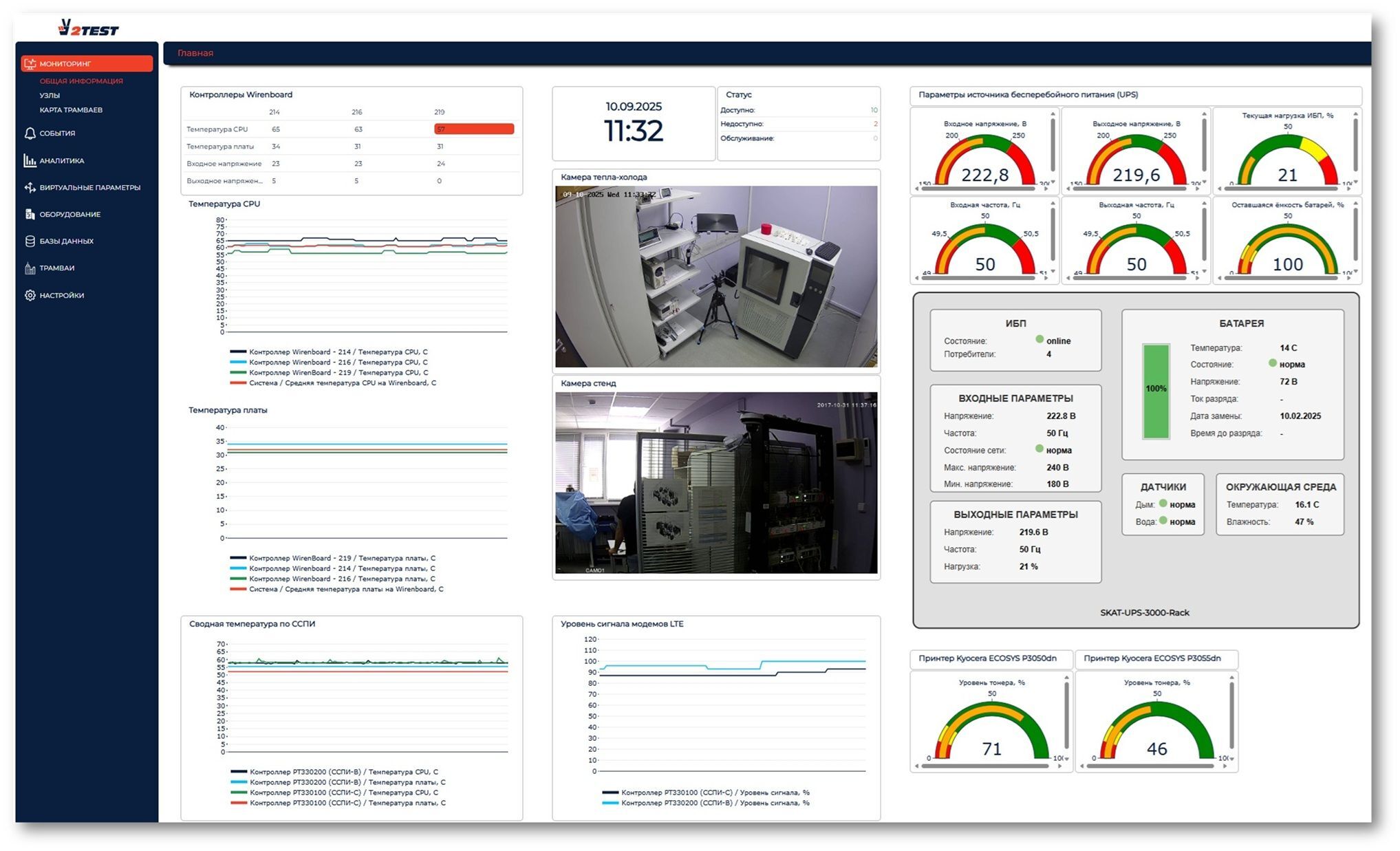1400x851 pixels.
Task: Click Главная breadcrumb link
Action: pyautogui.click(x=195, y=53)
